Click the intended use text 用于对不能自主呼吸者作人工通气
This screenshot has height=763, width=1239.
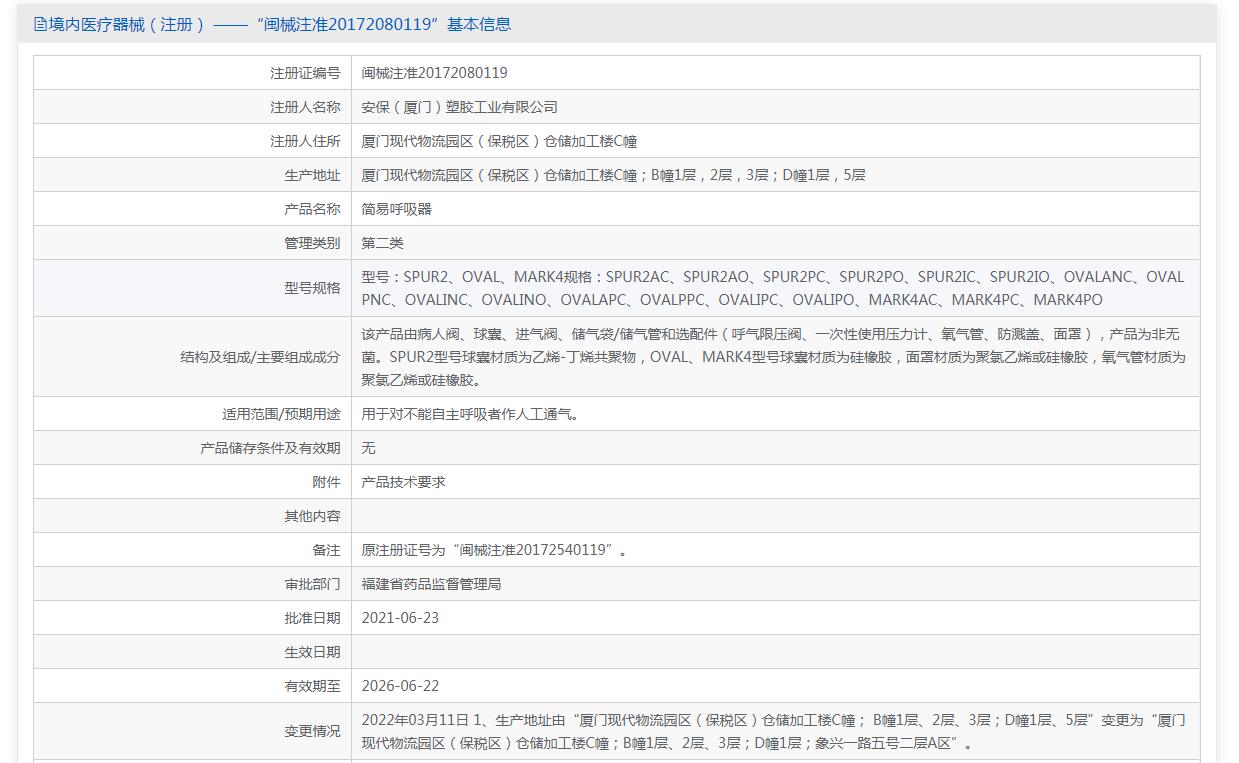(471, 414)
